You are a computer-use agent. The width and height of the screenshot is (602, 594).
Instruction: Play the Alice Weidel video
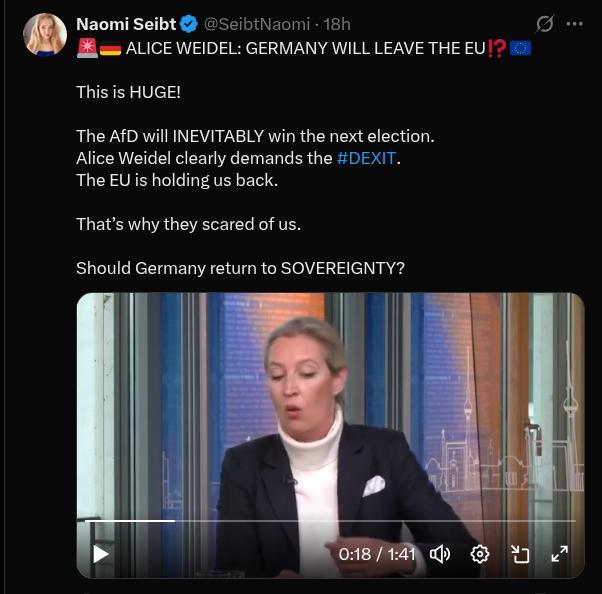click(x=101, y=554)
